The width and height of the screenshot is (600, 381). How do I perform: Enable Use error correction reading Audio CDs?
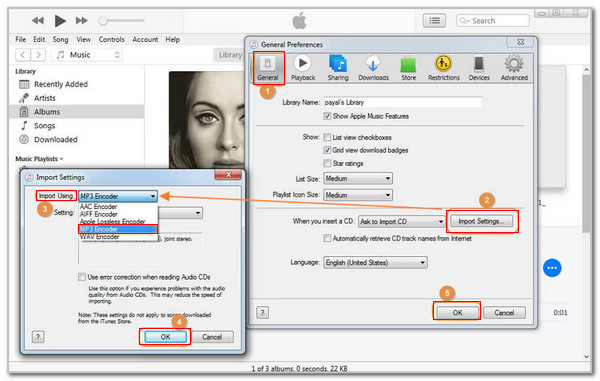82,277
